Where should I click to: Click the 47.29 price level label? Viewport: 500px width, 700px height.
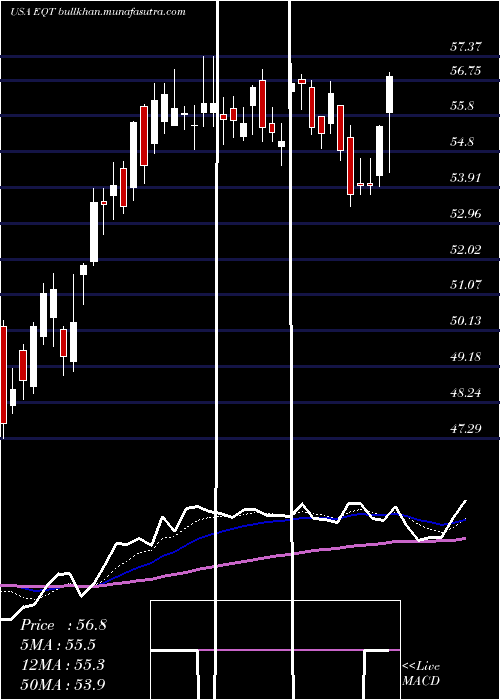coord(466,429)
